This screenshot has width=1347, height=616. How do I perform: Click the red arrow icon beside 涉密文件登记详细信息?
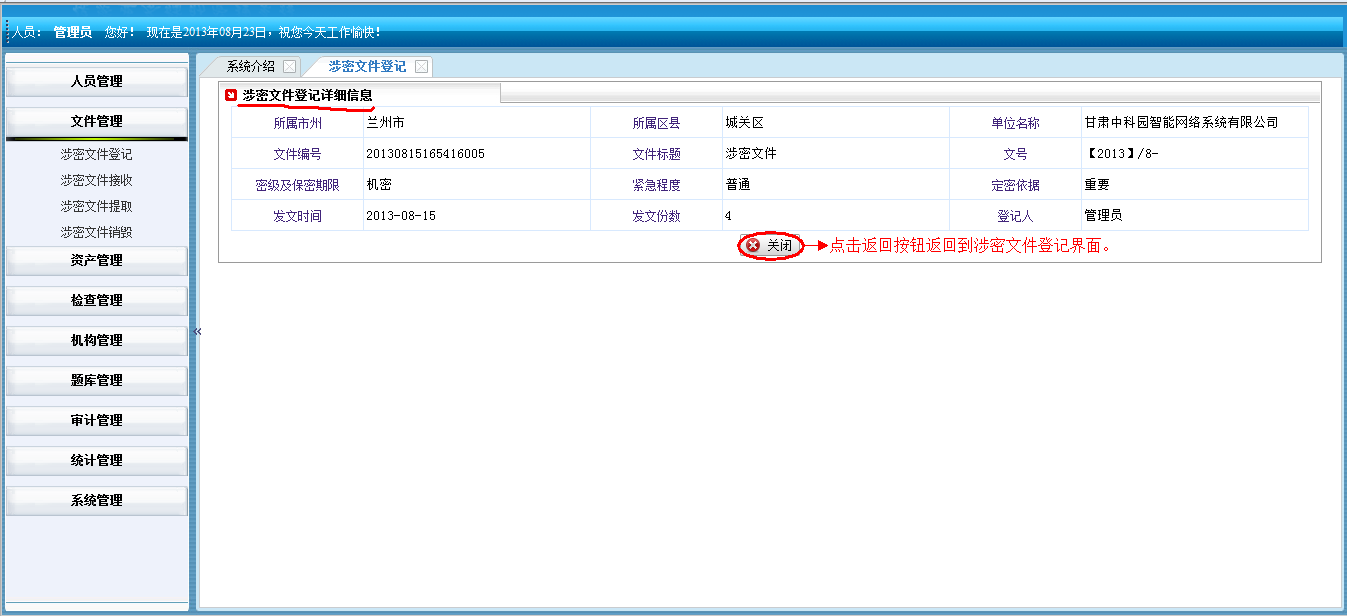click(x=231, y=95)
